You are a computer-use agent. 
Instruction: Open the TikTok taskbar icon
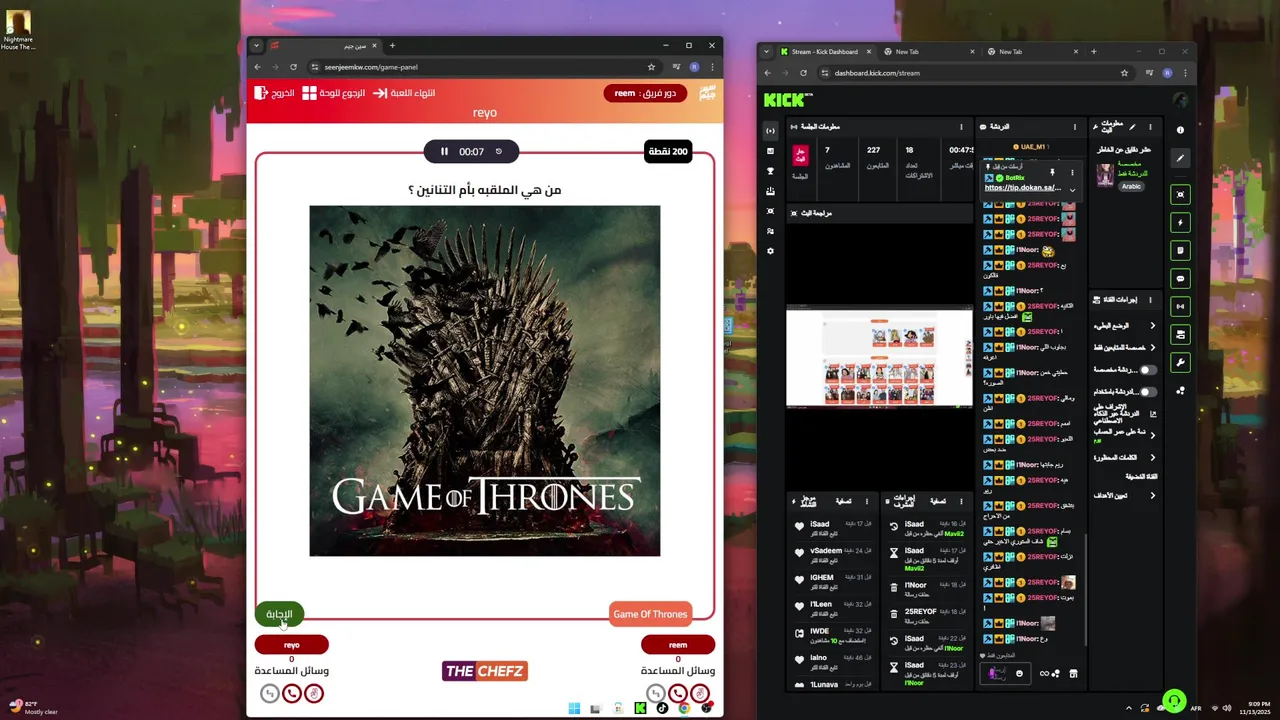coord(662,708)
